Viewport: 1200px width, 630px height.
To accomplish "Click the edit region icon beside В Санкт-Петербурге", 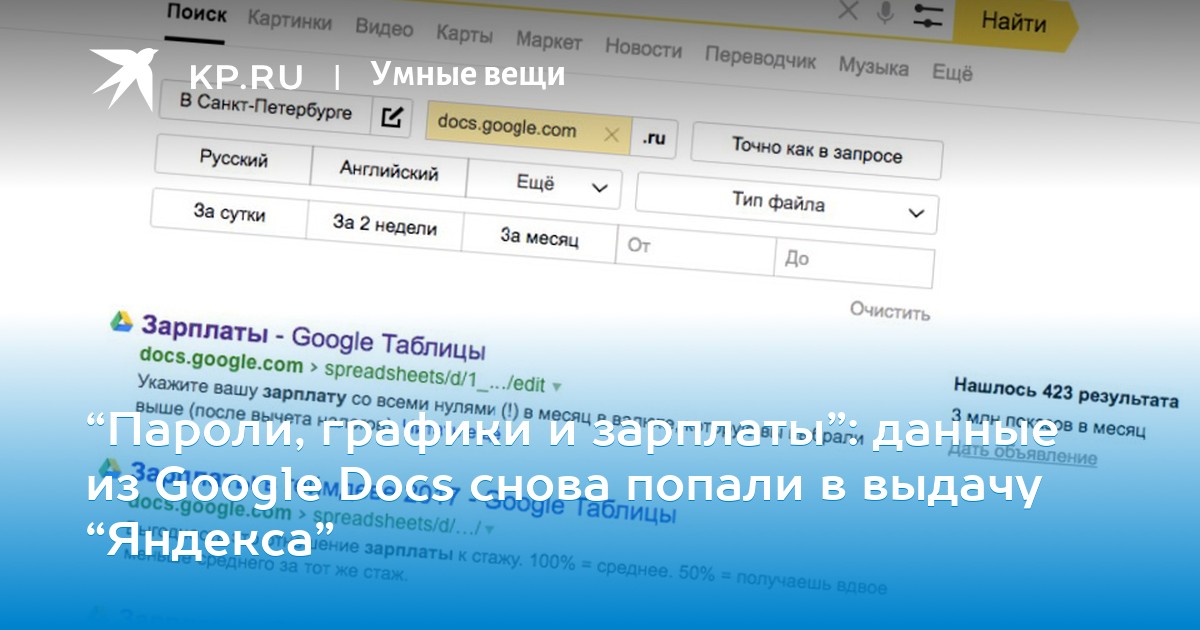I will point(392,118).
